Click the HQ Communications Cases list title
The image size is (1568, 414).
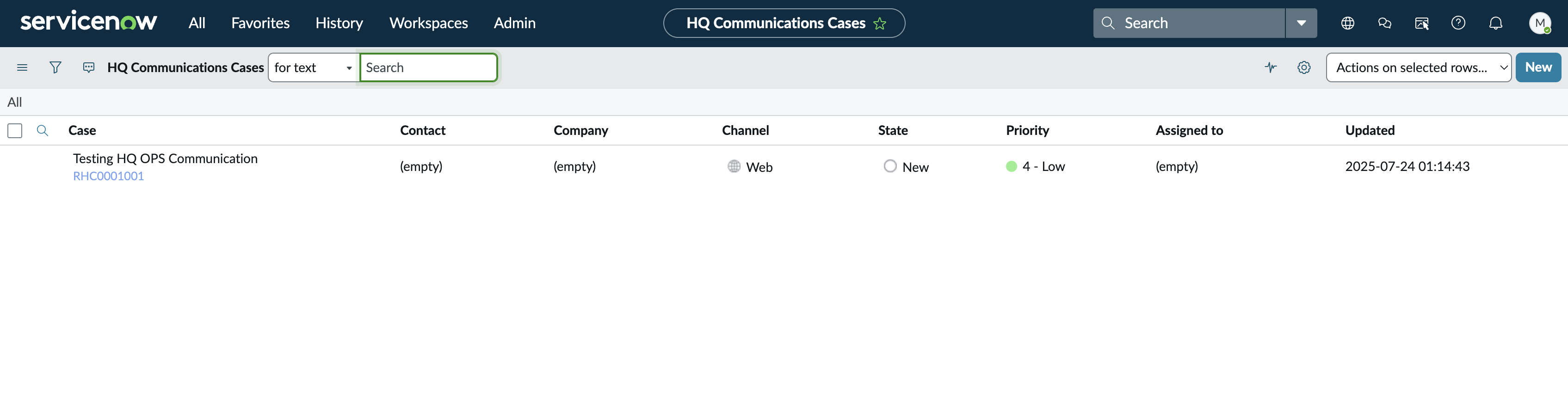[x=185, y=67]
